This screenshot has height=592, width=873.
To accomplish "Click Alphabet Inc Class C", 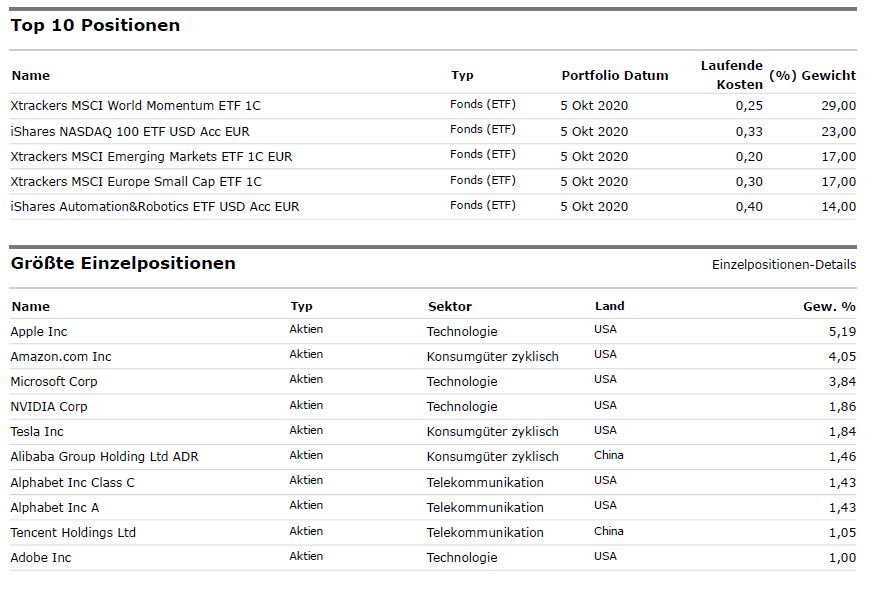I will coord(72,482).
